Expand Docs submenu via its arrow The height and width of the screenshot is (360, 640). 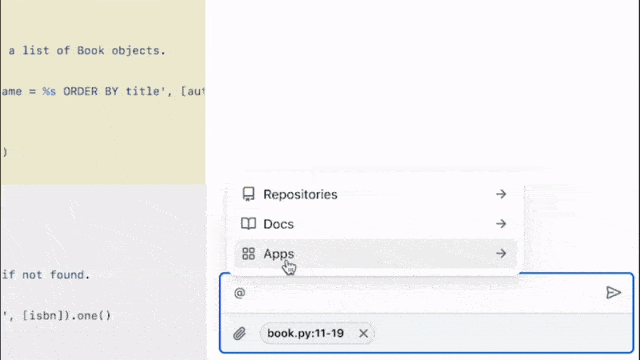point(501,224)
